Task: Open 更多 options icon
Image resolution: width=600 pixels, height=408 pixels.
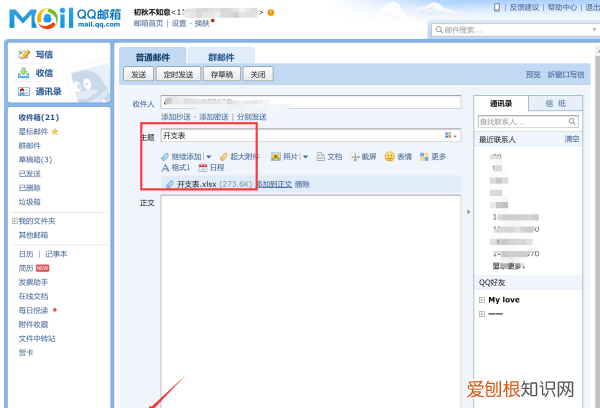Action: [x=424, y=157]
